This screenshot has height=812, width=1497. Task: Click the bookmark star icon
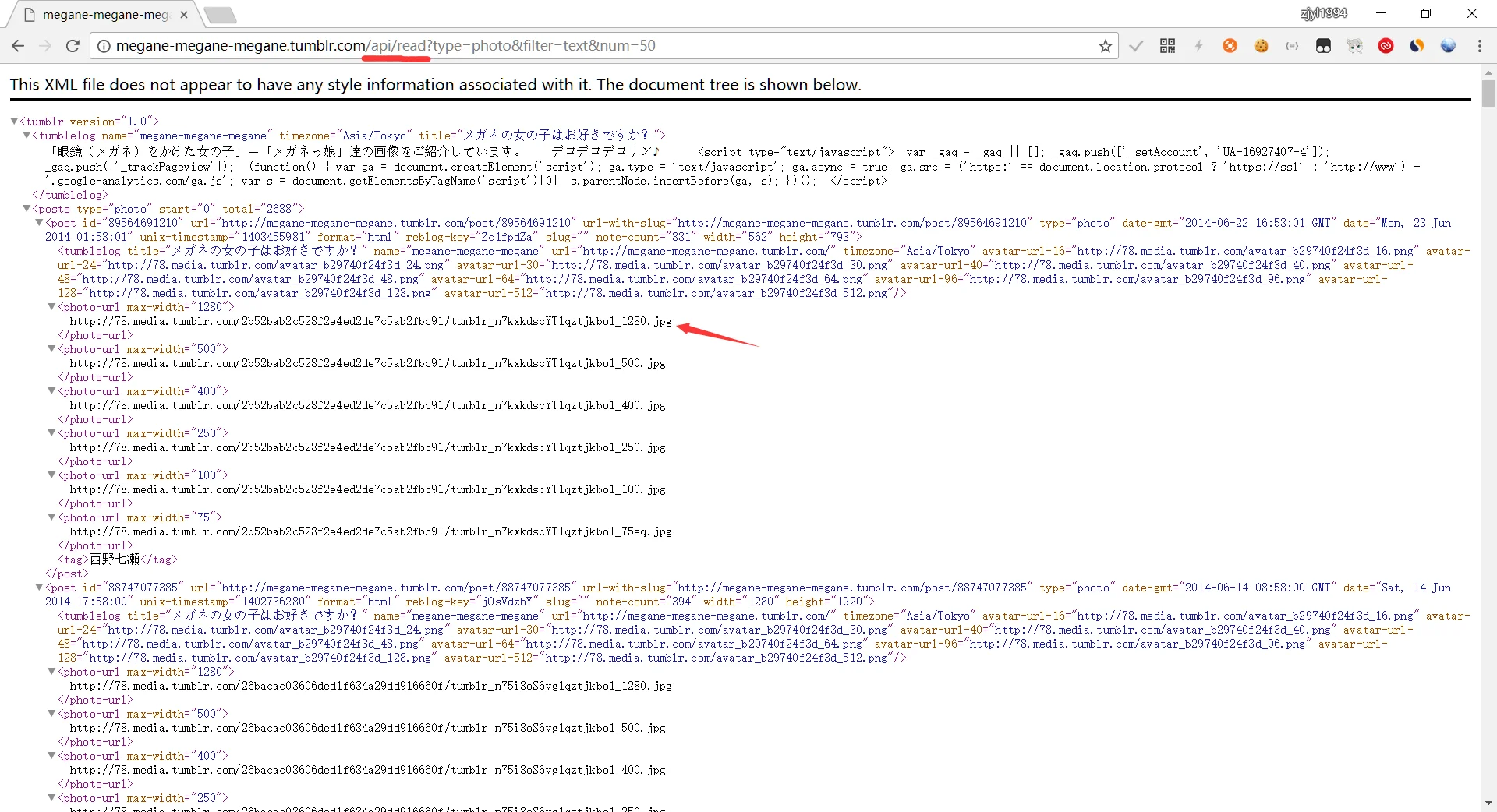[1105, 46]
